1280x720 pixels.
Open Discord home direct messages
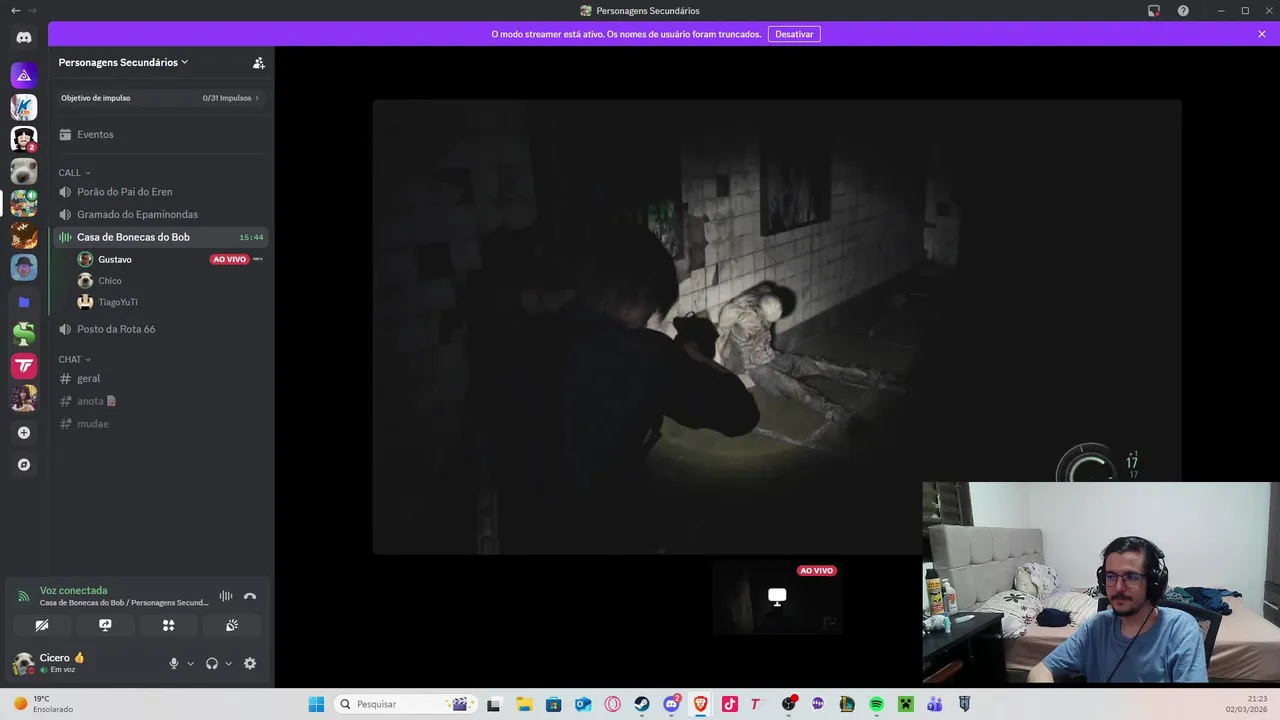tap(24, 37)
